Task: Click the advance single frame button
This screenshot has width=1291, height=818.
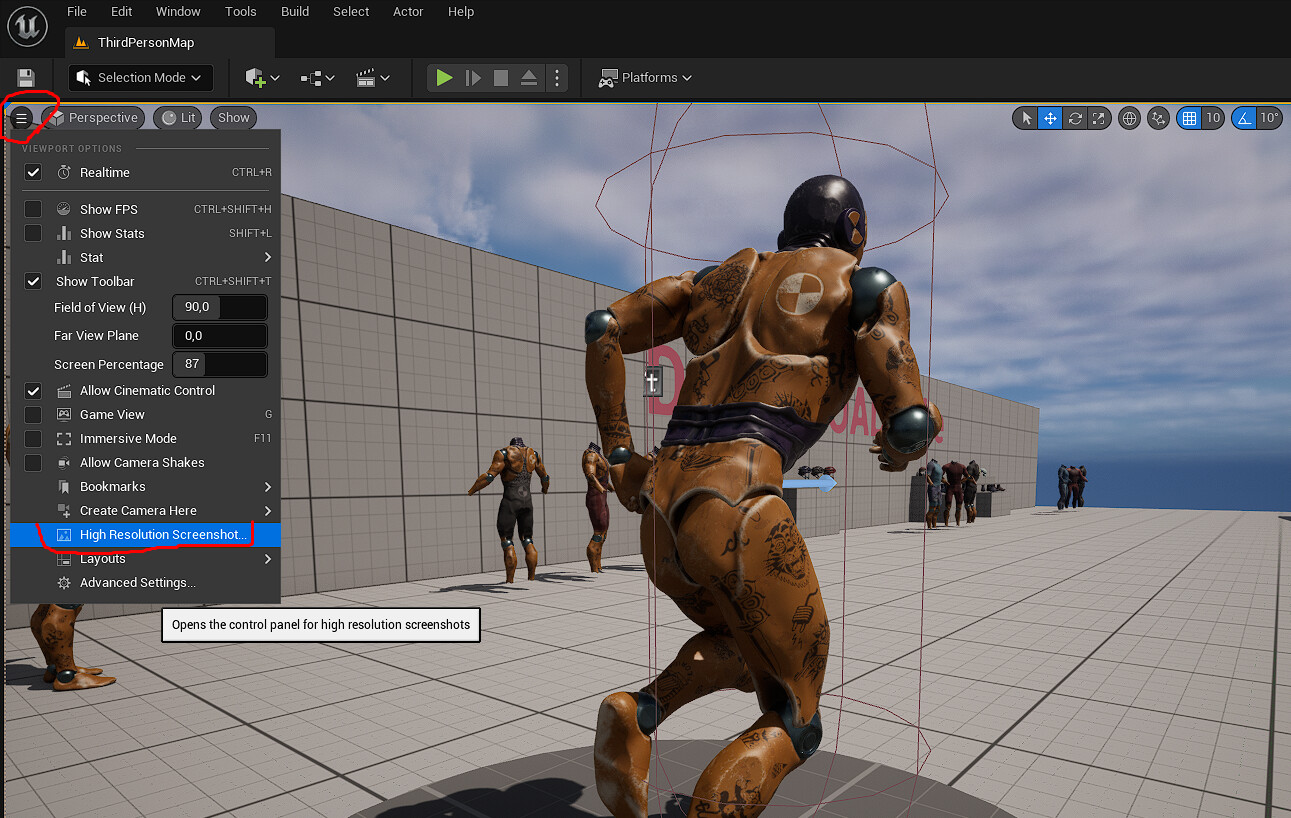Action: coord(473,78)
